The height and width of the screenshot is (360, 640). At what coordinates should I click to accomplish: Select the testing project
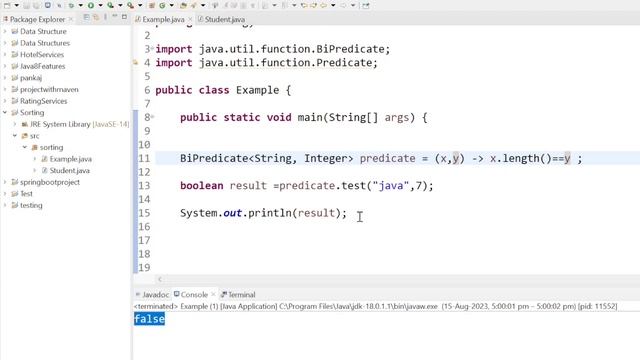pos(31,205)
